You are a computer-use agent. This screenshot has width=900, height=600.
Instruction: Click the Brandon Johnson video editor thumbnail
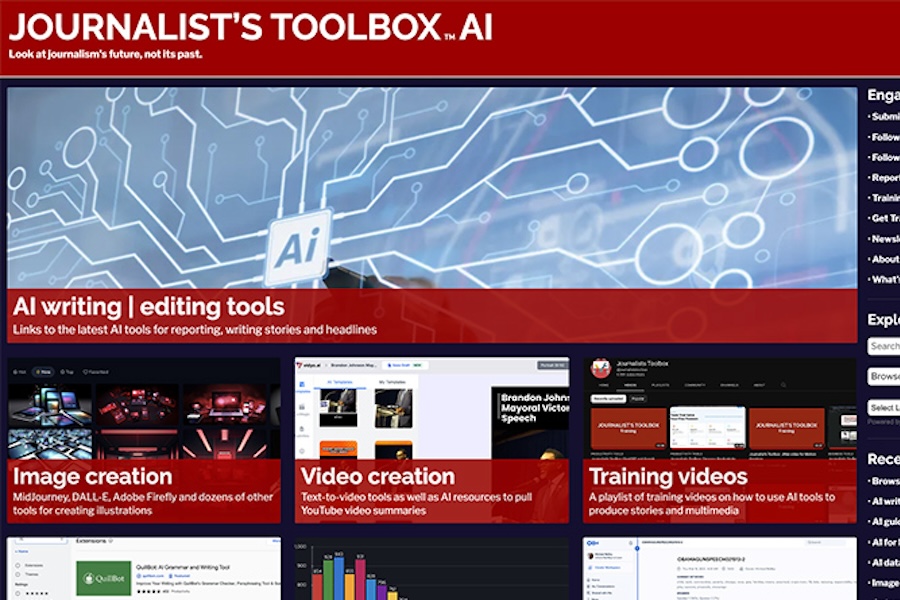tap(432, 408)
